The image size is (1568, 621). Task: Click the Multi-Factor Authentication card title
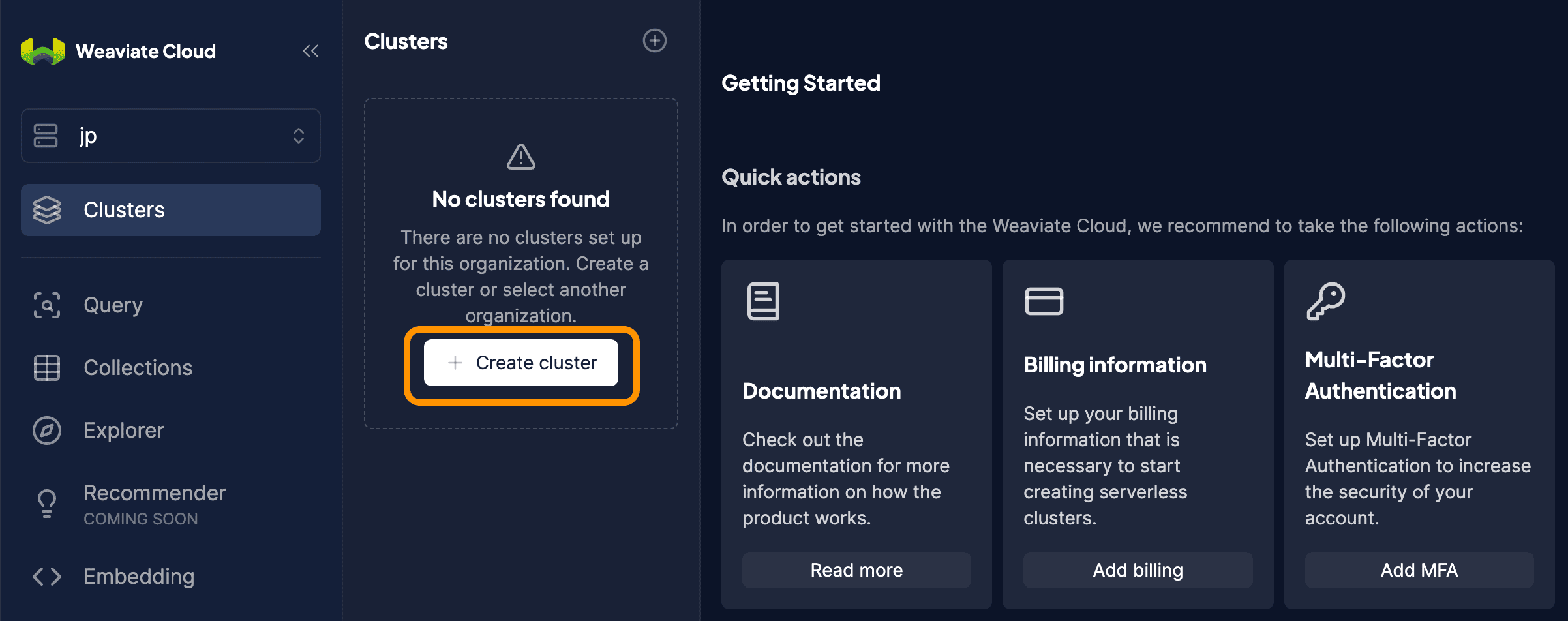coord(1381,376)
